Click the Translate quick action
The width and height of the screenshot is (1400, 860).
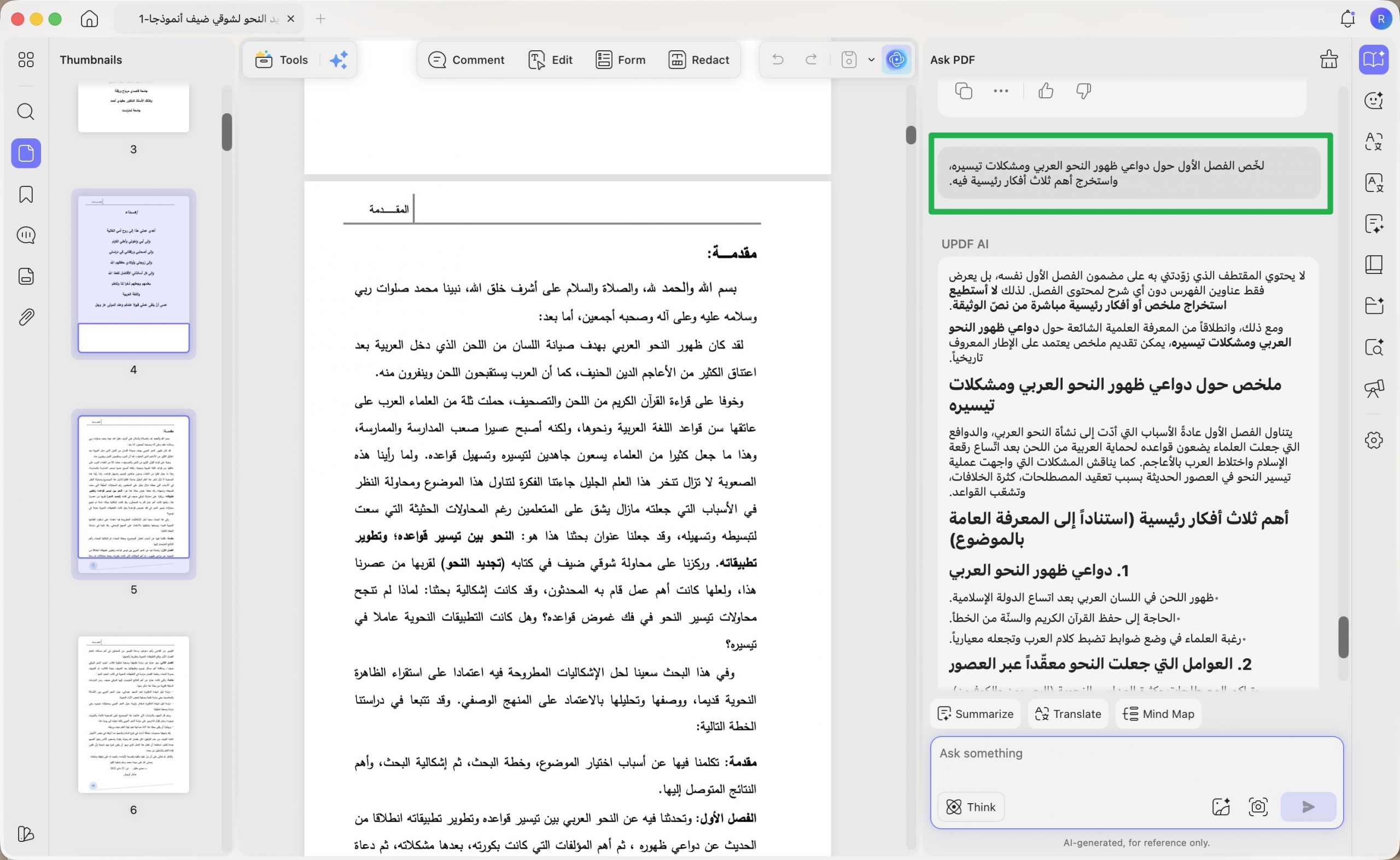(x=1068, y=713)
